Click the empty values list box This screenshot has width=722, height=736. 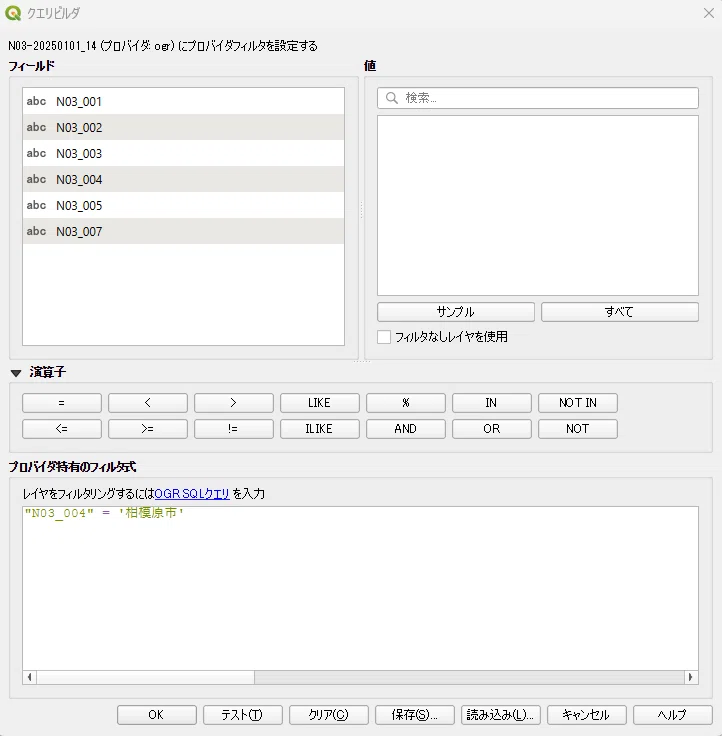pyautogui.click(x=538, y=206)
